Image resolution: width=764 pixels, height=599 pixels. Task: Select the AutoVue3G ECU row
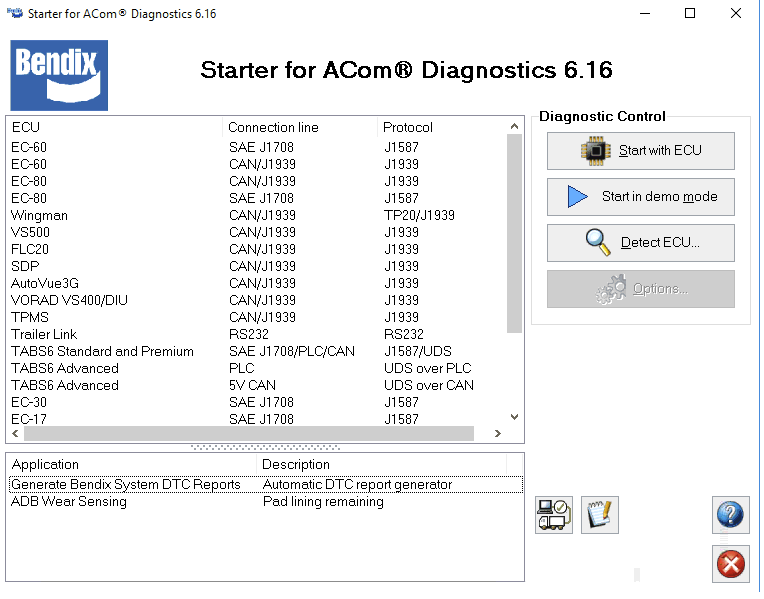click(x=257, y=283)
